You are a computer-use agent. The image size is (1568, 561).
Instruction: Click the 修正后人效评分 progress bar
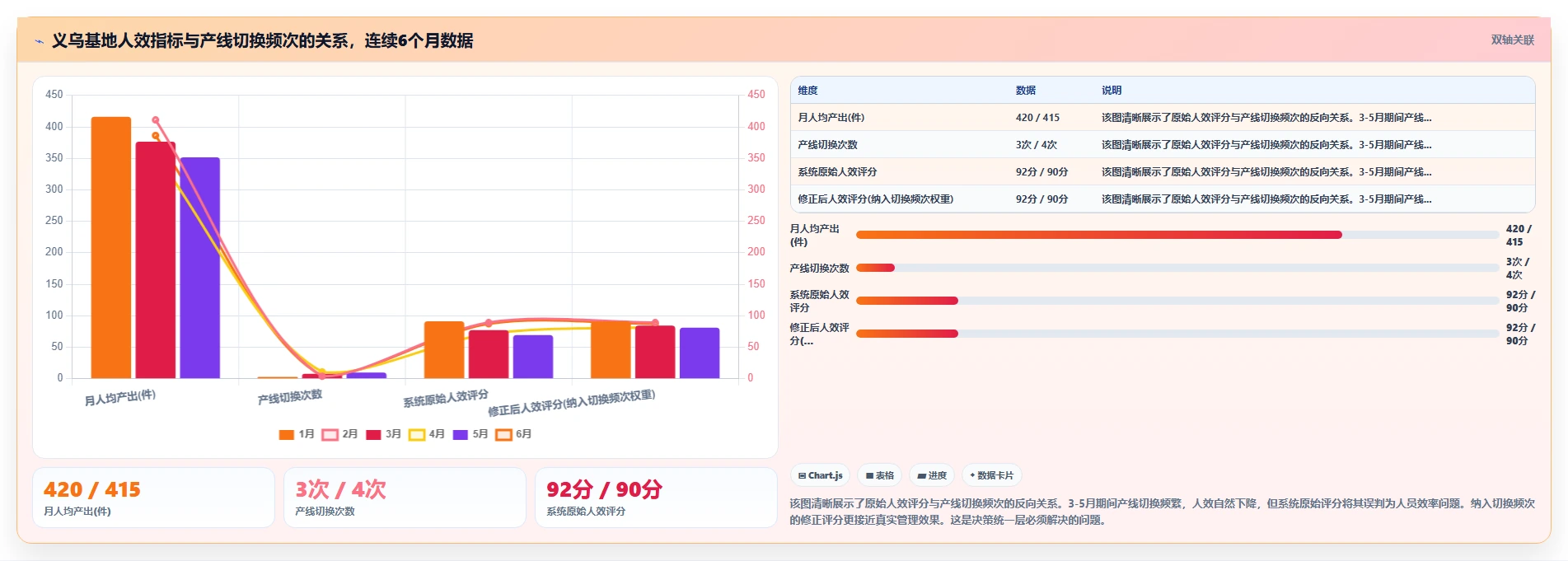pyautogui.click(x=1177, y=334)
